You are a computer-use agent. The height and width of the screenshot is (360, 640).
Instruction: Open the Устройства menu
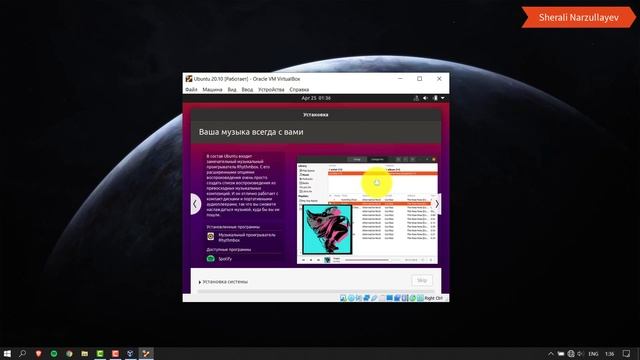click(271, 89)
